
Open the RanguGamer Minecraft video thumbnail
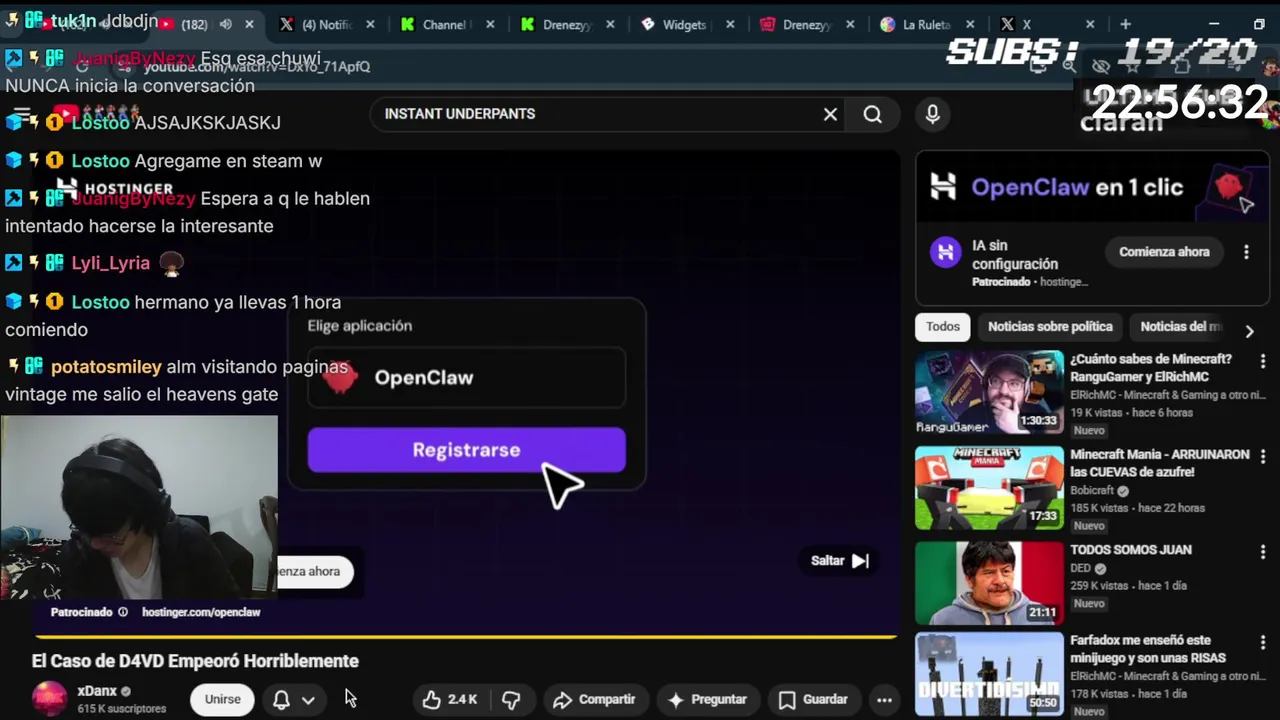(x=989, y=391)
